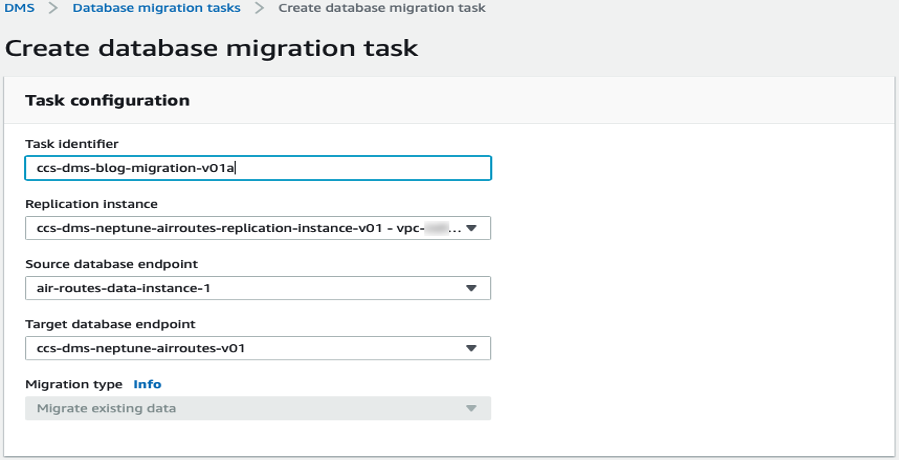This screenshot has width=899, height=460.
Task: Click the Source database endpoint arrow icon
Action: click(471, 288)
